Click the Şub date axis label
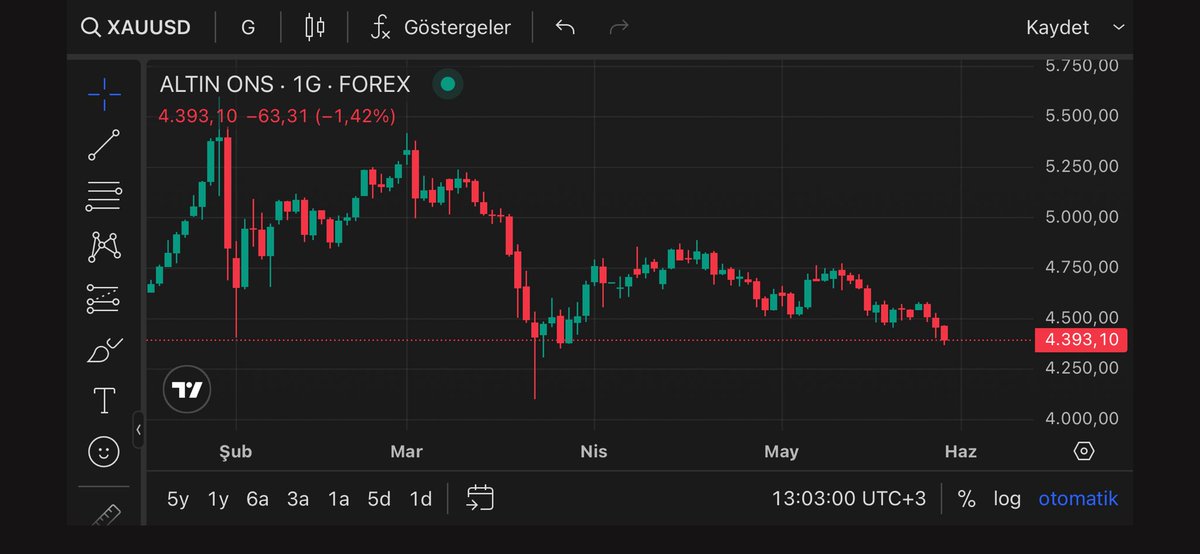1200x554 pixels. (x=235, y=451)
